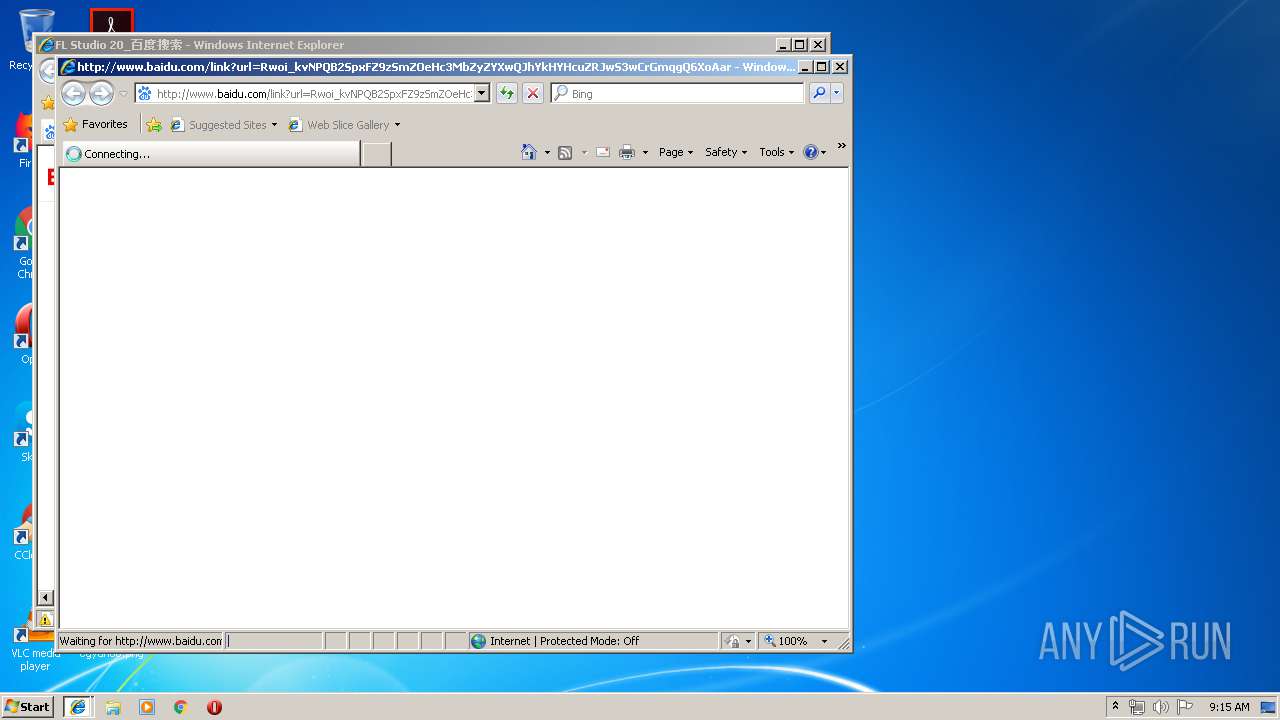
Task: Open the zoom level dropdown arrow
Action: (825, 641)
